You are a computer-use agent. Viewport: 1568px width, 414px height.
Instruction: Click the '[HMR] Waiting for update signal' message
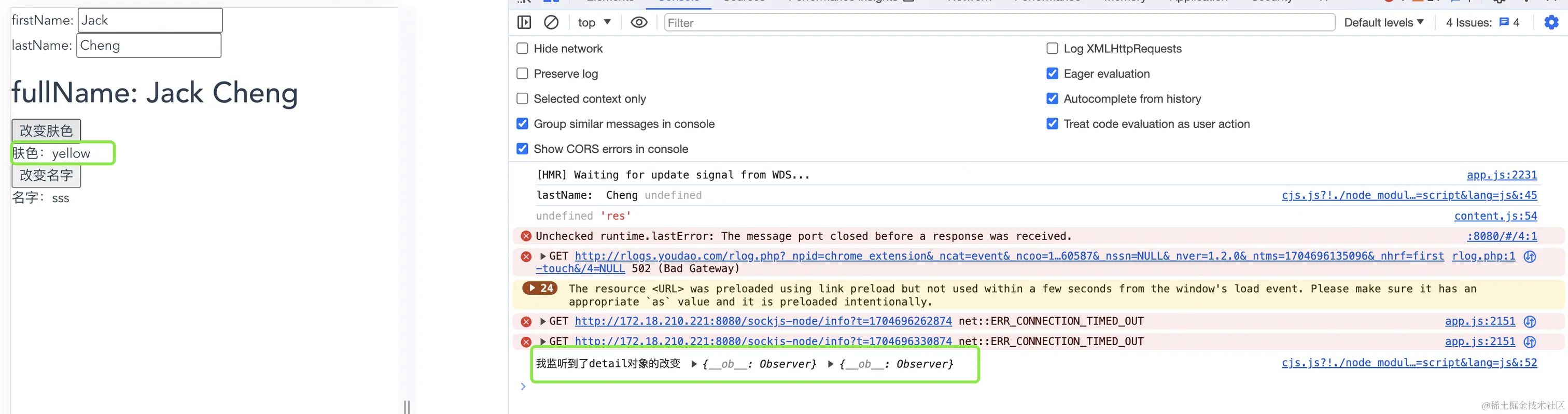[x=673, y=175]
